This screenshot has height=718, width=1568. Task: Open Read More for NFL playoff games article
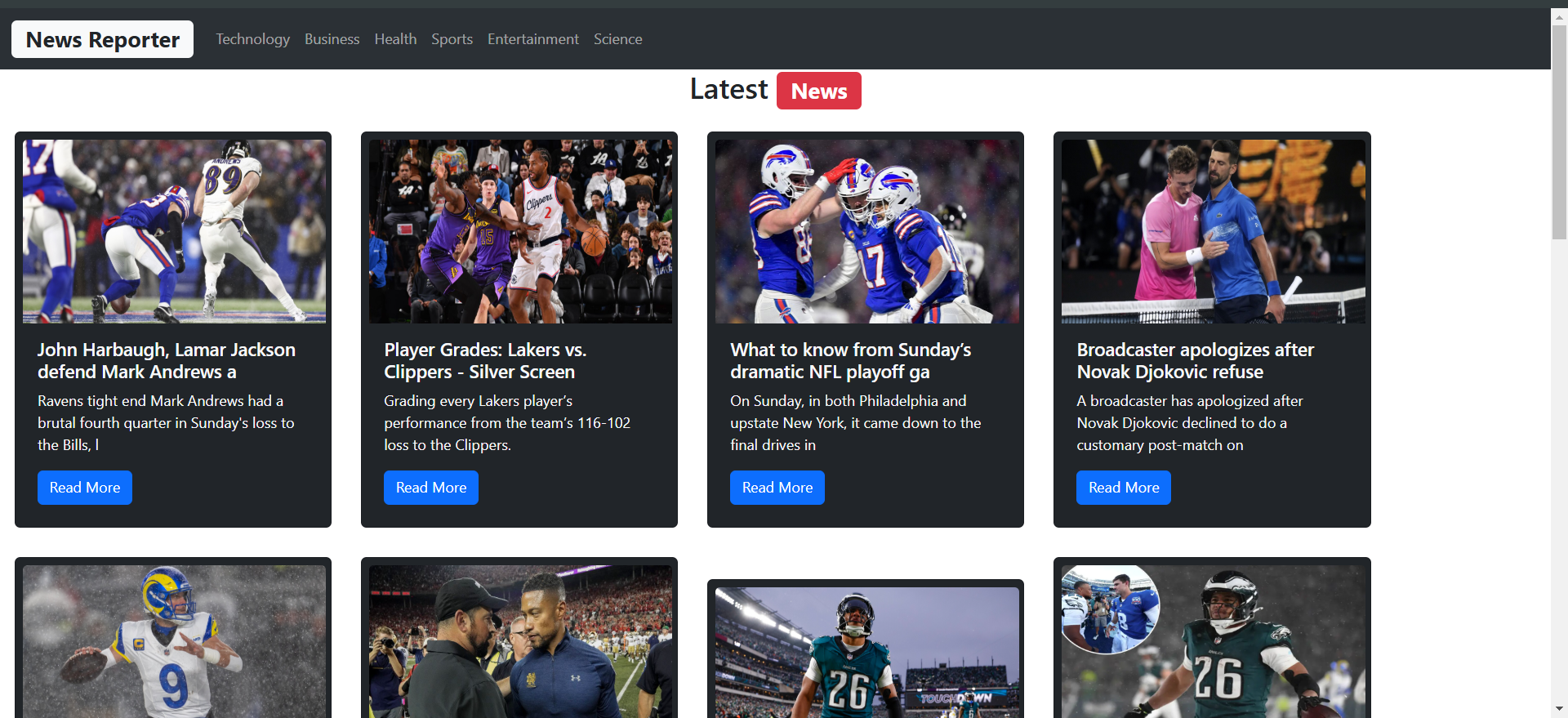pos(777,488)
